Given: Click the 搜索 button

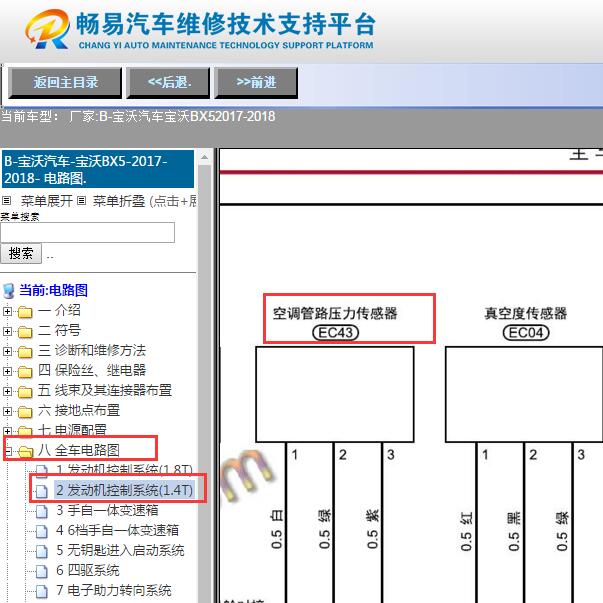Looking at the screenshot, I should tap(21, 253).
